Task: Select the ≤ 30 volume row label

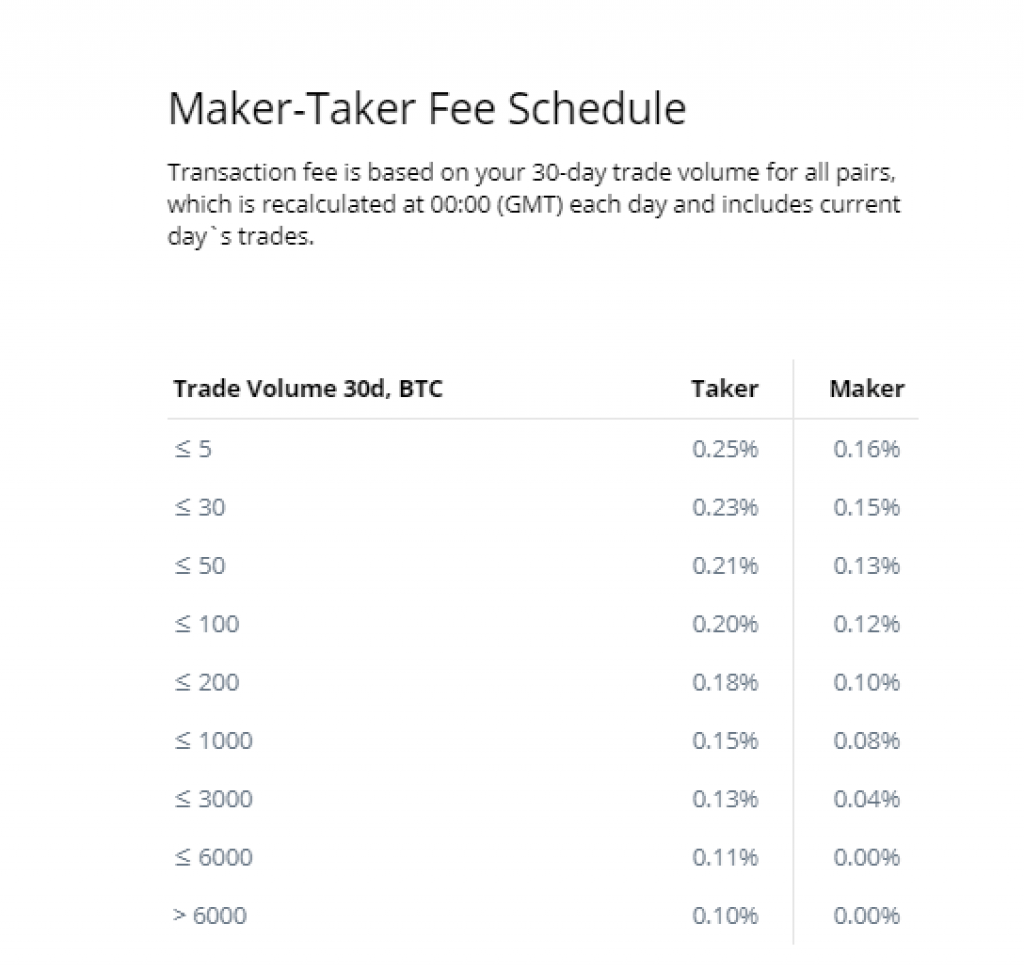Action: click(x=200, y=507)
